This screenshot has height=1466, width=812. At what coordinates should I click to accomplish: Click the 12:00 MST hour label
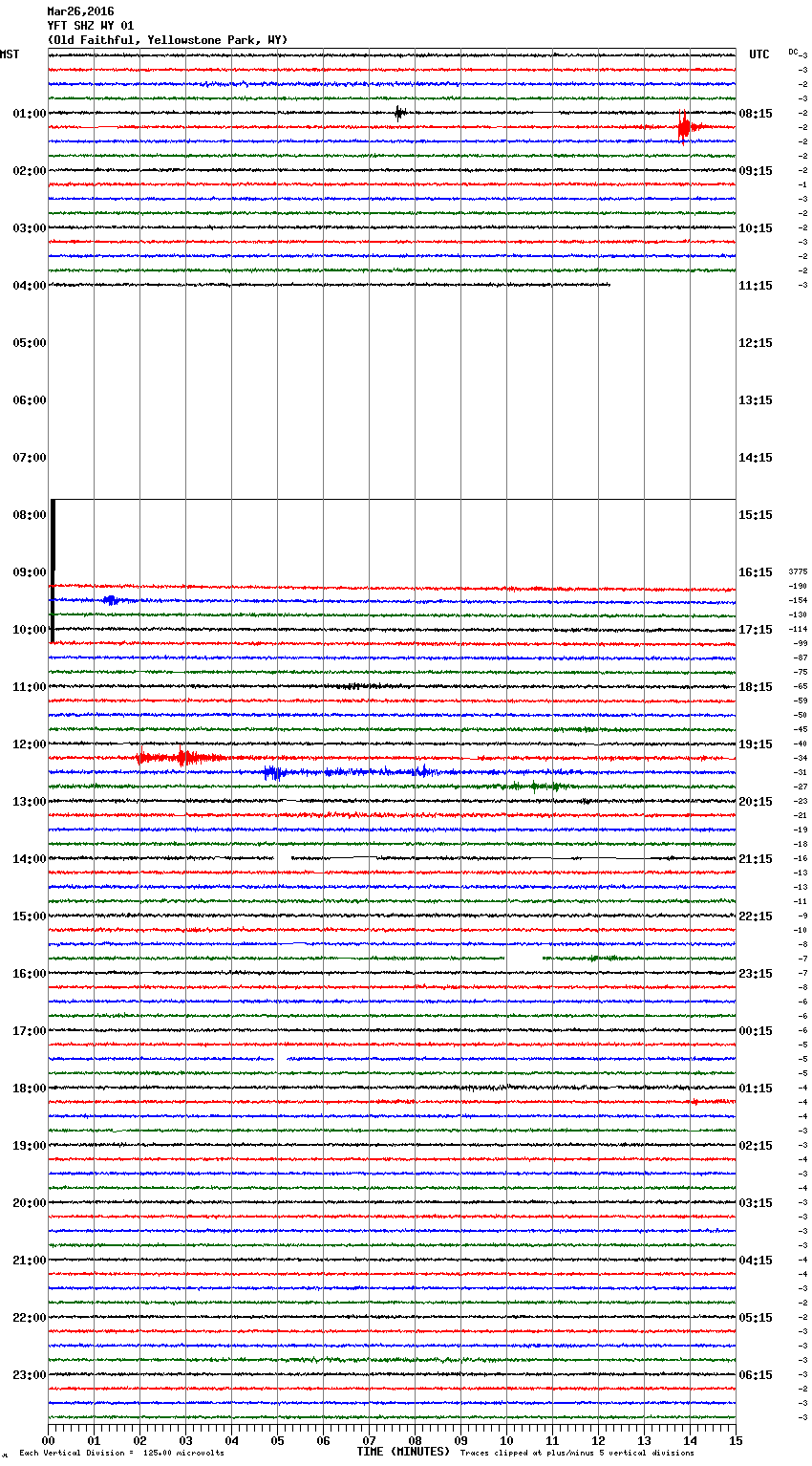click(x=30, y=744)
